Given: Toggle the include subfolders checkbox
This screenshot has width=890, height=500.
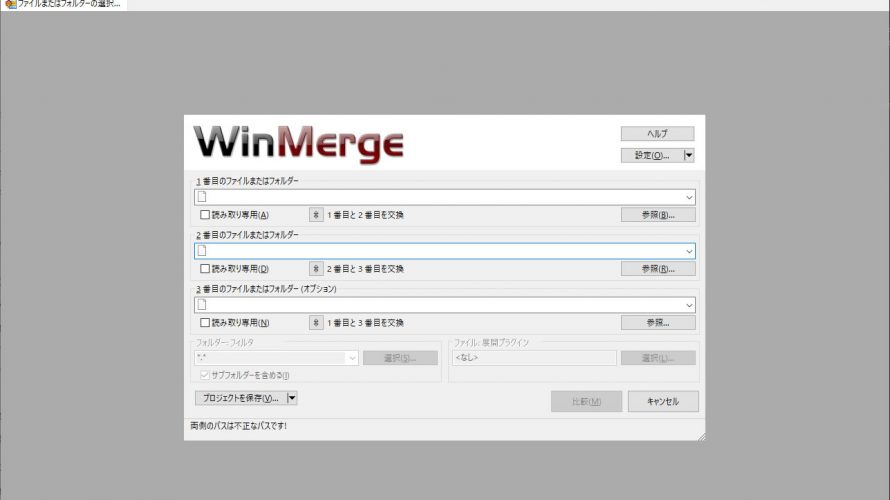Looking at the screenshot, I should [205, 375].
